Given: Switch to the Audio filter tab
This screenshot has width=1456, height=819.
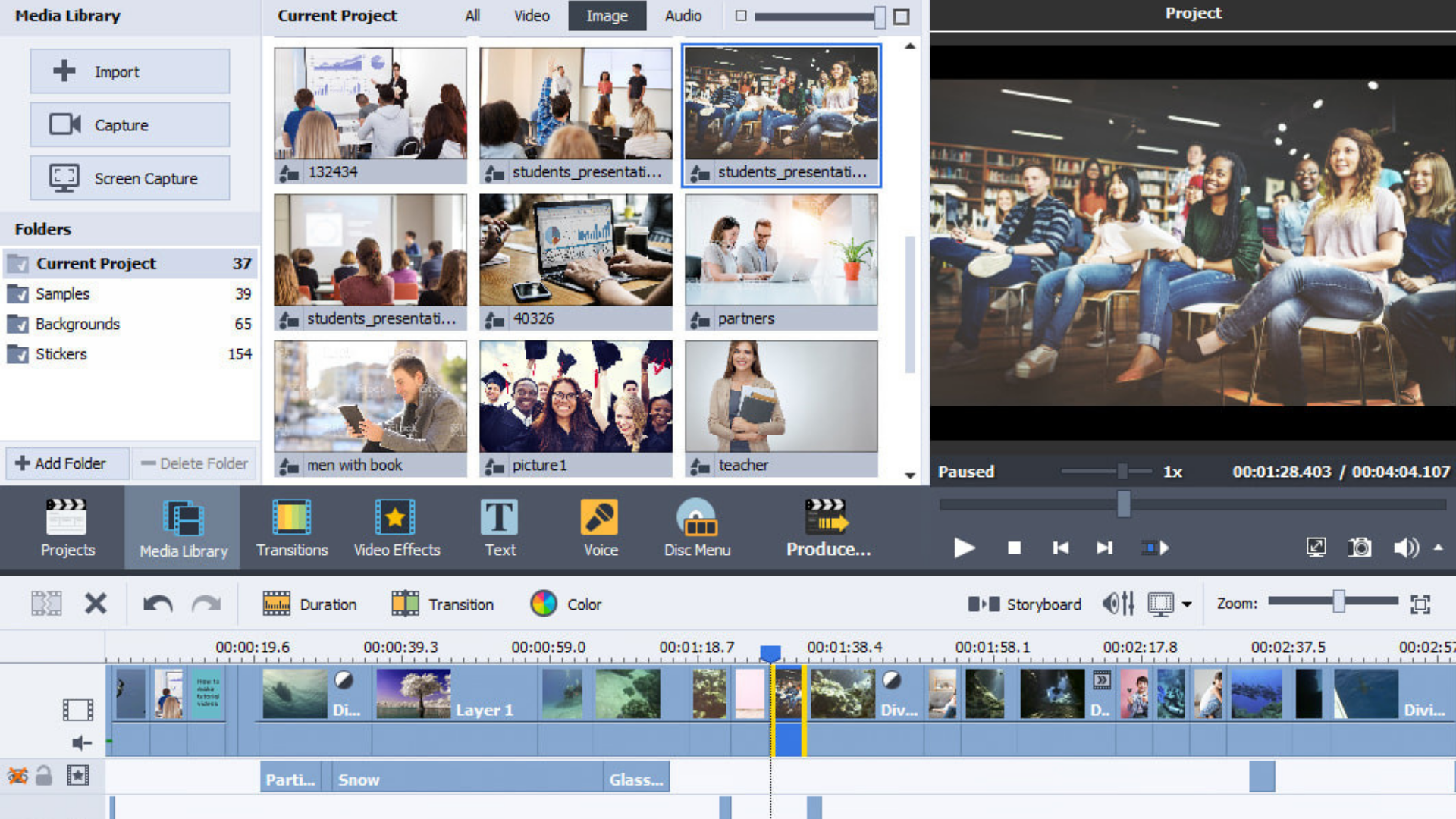Looking at the screenshot, I should pyautogui.click(x=682, y=15).
